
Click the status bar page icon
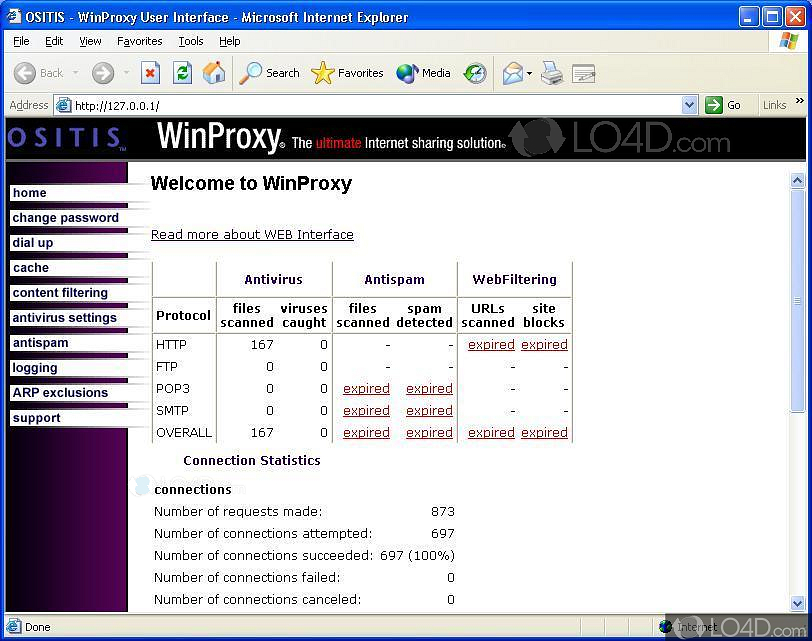coord(14,627)
